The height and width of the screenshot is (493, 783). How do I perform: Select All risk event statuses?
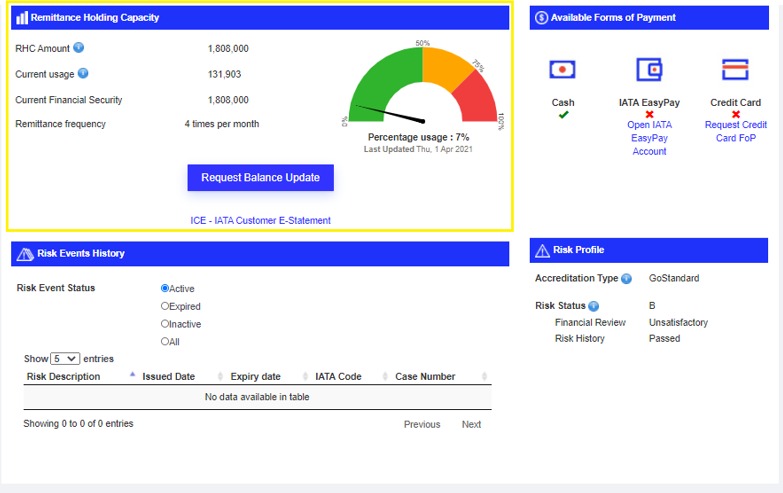[x=165, y=342]
